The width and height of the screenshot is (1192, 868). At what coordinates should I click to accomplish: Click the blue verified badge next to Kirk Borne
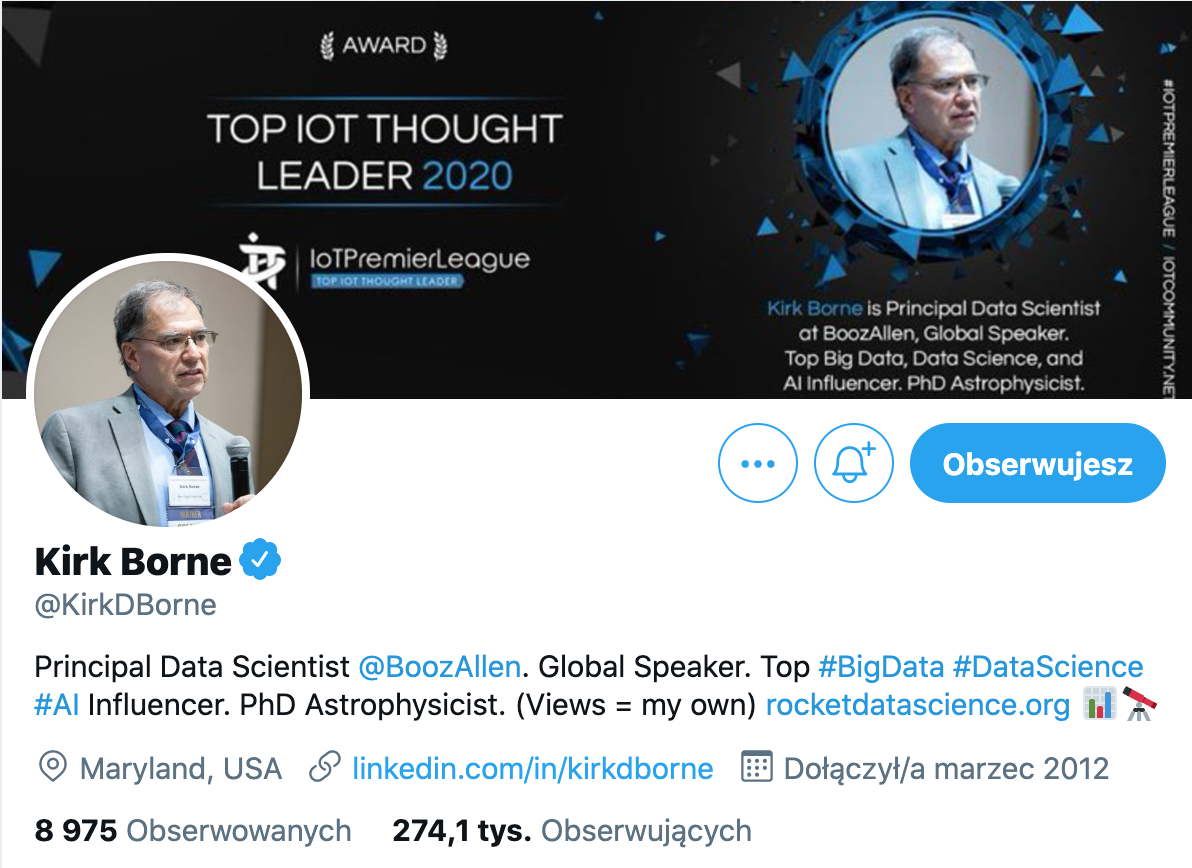point(260,558)
